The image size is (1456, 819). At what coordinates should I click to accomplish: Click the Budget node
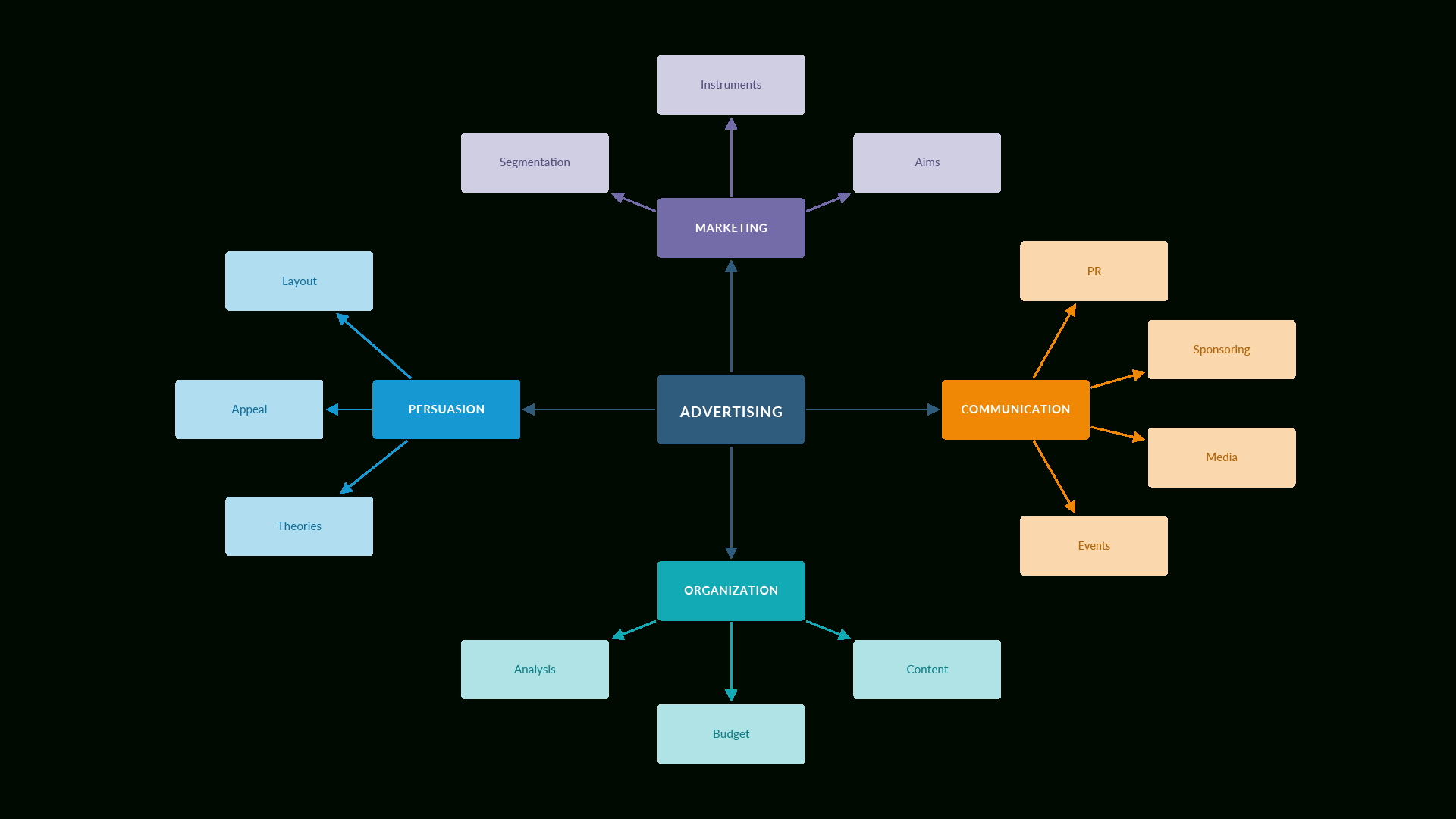point(730,734)
